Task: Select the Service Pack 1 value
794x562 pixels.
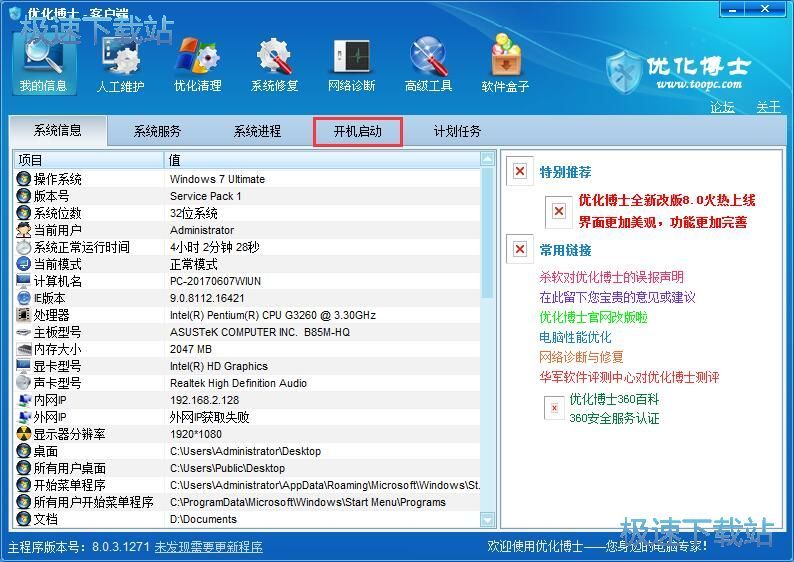Action: pos(206,196)
